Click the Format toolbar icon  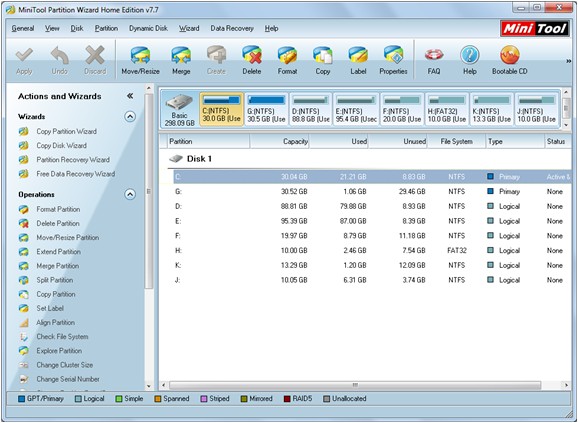pos(287,55)
